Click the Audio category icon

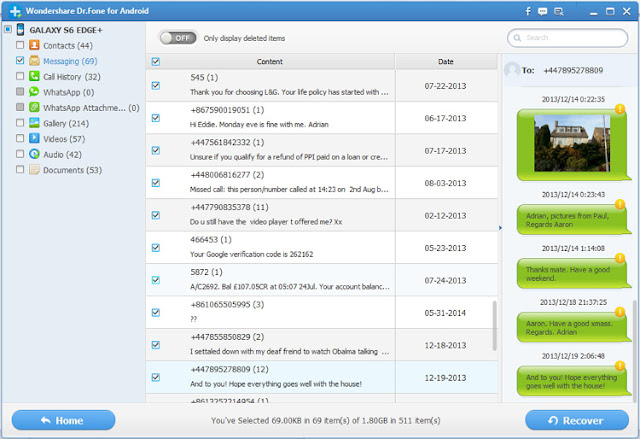click(34, 154)
